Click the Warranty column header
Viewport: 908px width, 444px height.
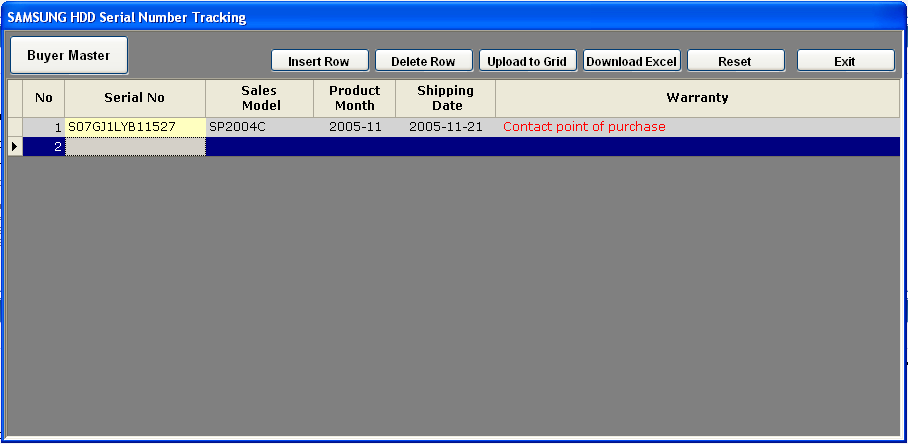pos(698,98)
